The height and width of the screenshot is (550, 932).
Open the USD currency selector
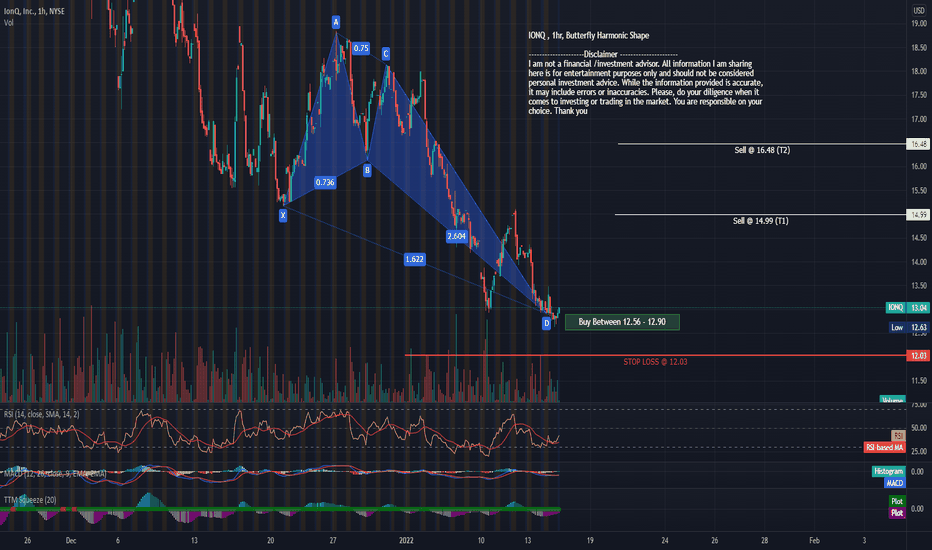pyautogui.click(x=919, y=11)
